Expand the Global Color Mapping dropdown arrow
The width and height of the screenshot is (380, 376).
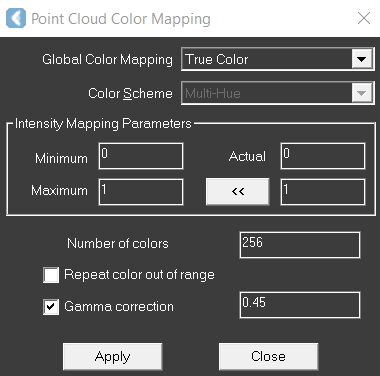[x=362, y=59]
